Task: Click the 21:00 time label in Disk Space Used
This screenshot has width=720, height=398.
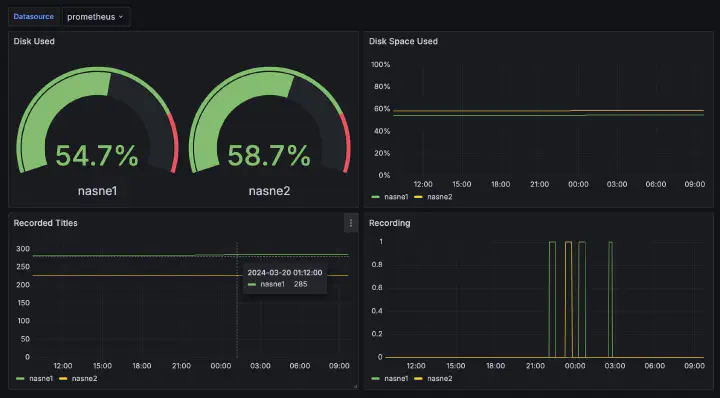Action: coord(539,184)
